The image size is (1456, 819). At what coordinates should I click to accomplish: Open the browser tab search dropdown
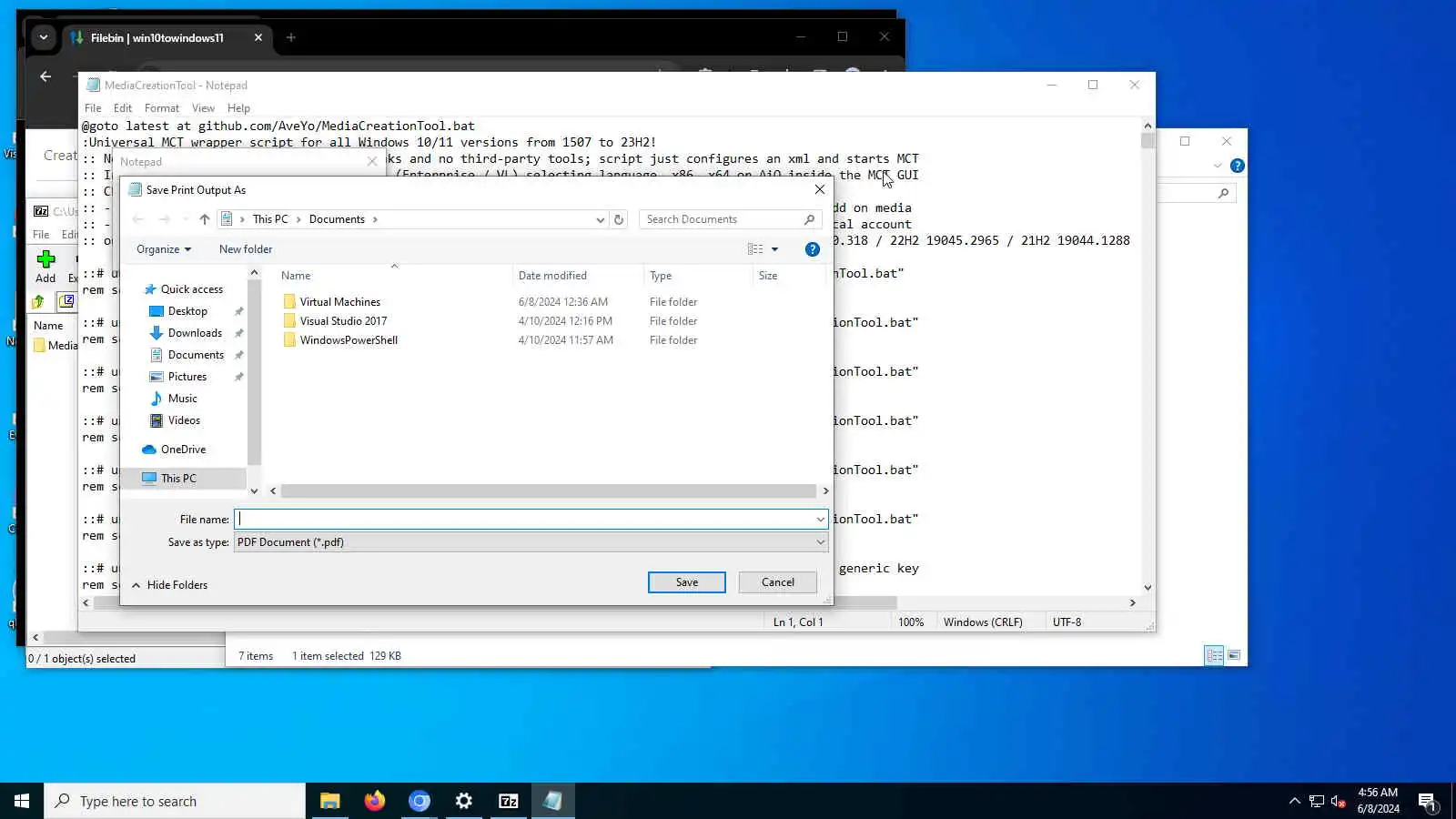43,37
